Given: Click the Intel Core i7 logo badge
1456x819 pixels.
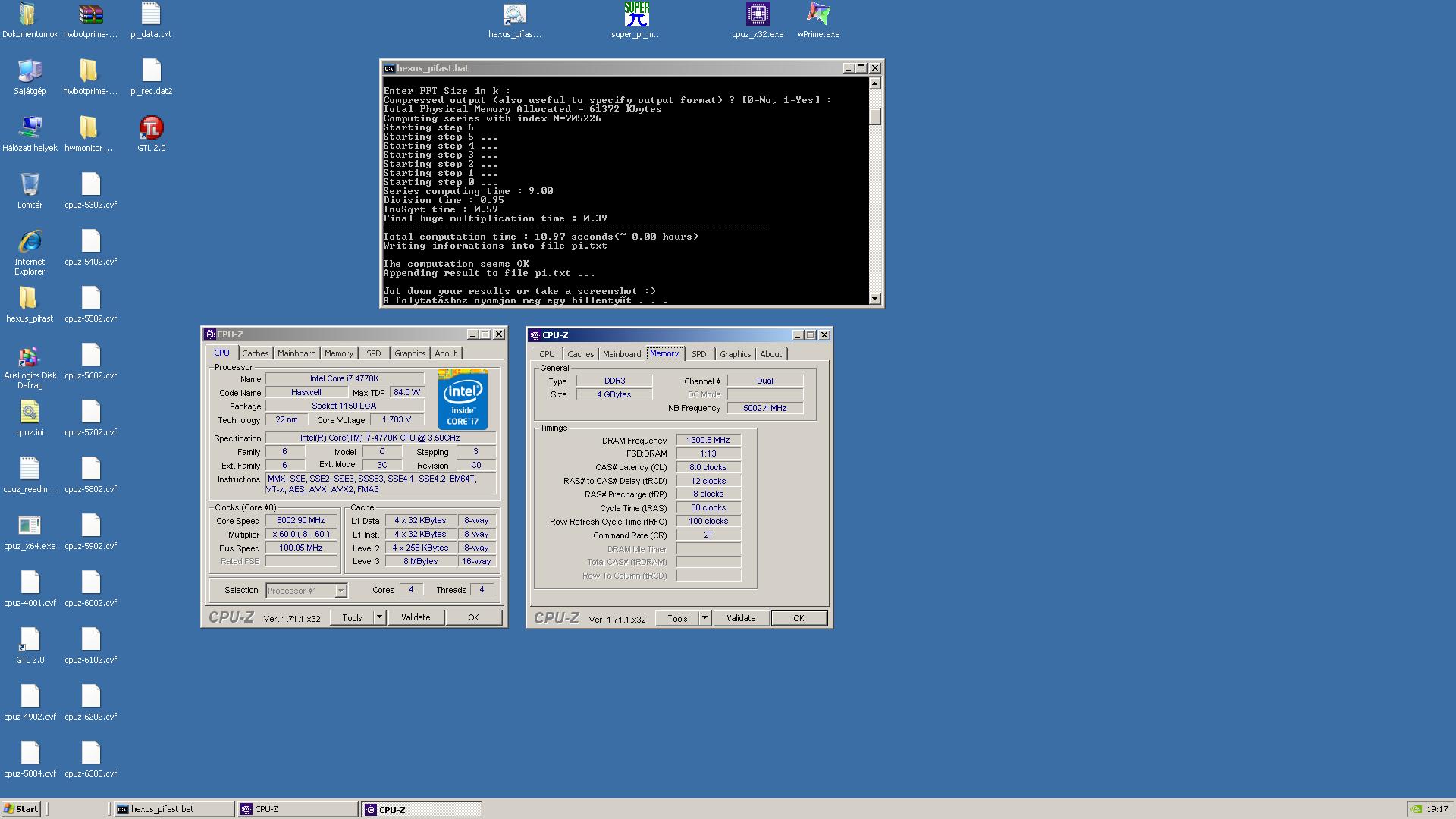Looking at the screenshot, I should [463, 399].
